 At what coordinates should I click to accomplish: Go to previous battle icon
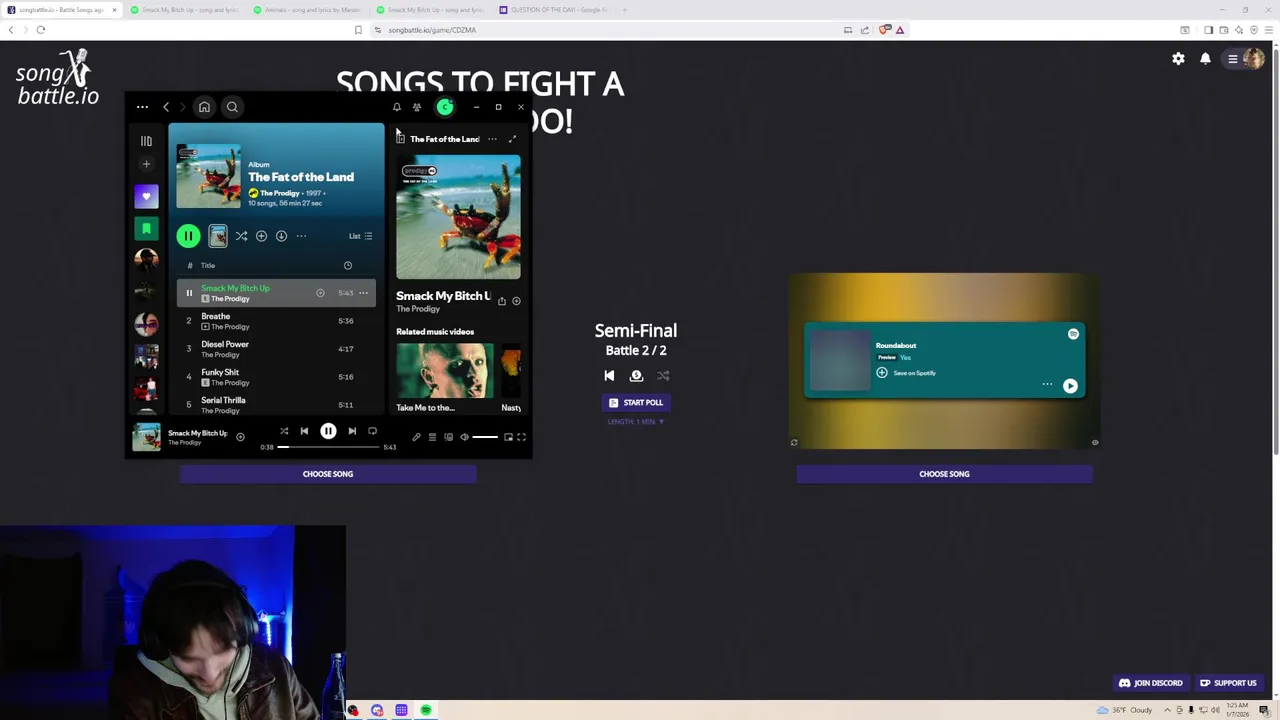[609, 376]
